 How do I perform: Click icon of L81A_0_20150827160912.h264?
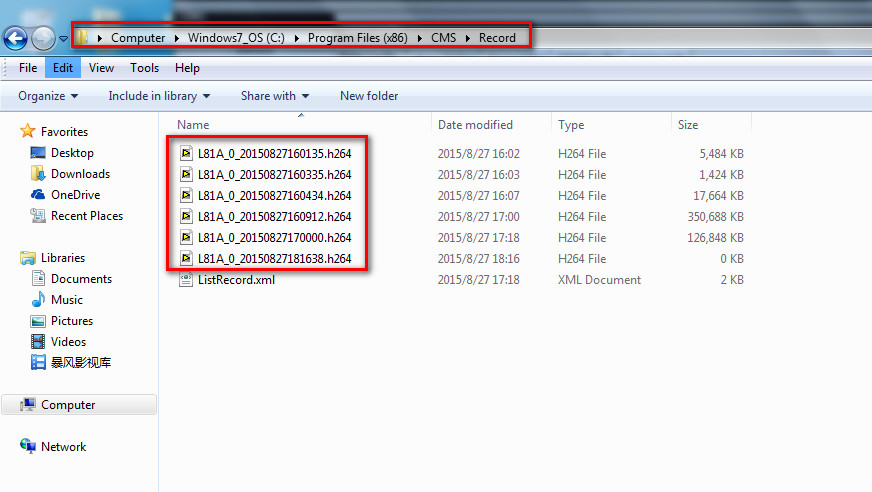[x=186, y=216]
